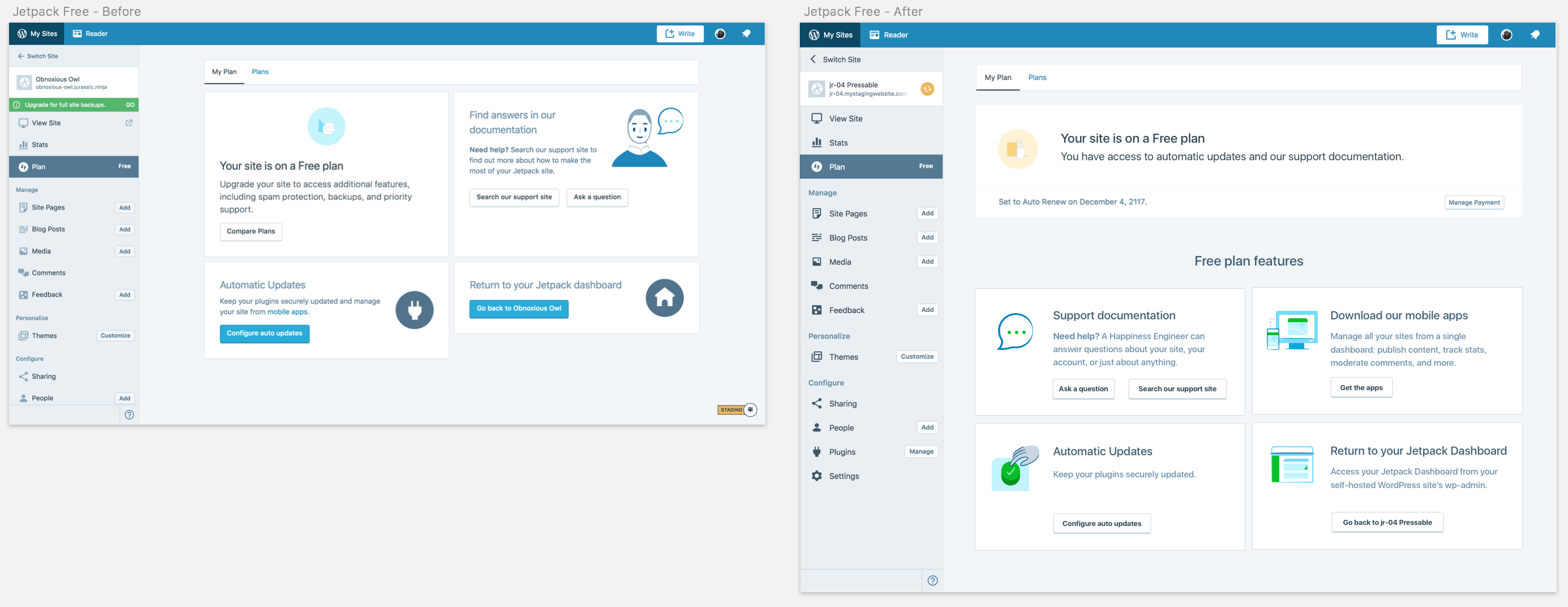Click Switch Site in Before sidebar
The width and height of the screenshot is (1568, 607).
(x=38, y=56)
